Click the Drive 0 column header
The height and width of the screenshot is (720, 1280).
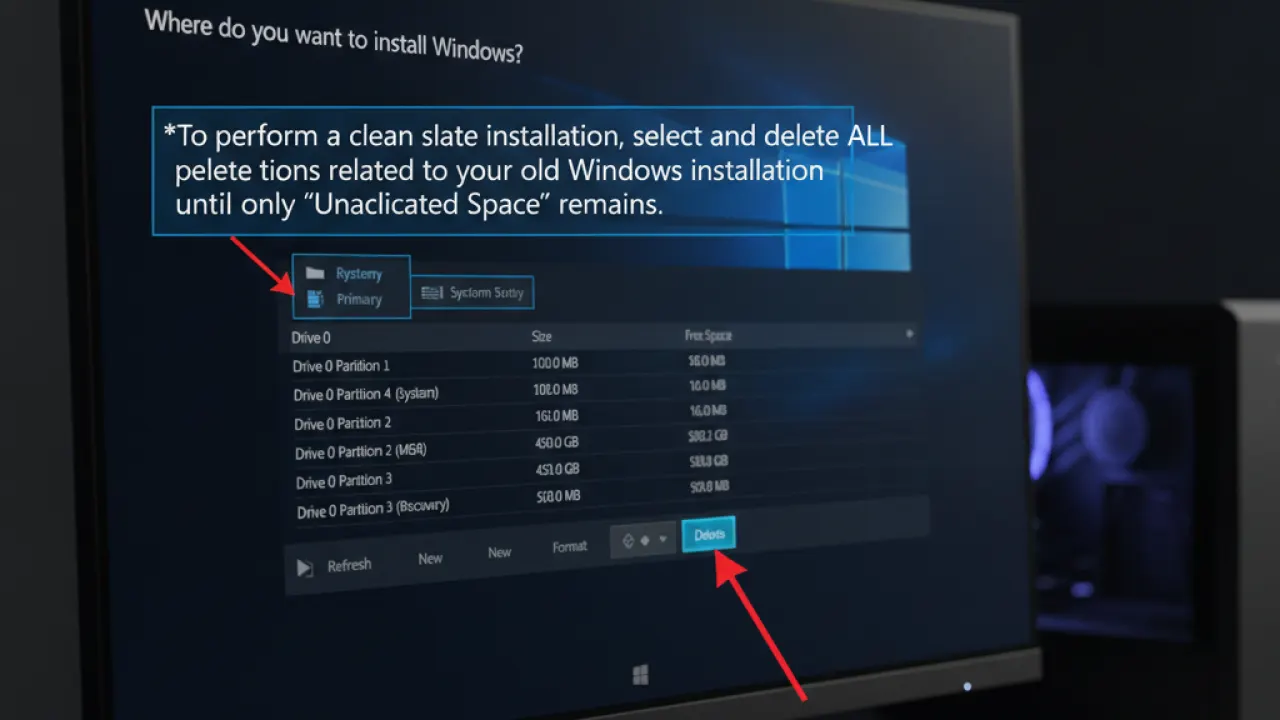point(311,338)
